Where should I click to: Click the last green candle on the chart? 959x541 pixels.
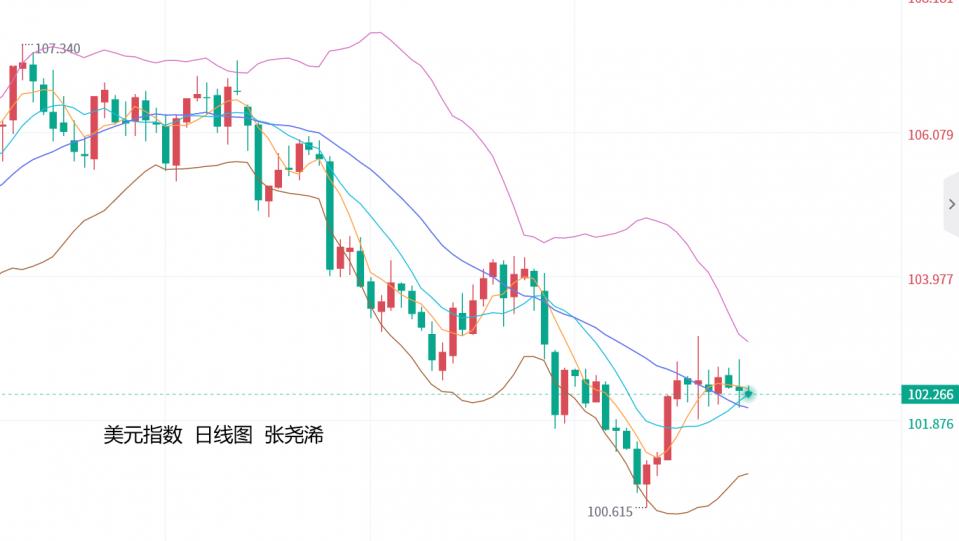[x=740, y=387]
